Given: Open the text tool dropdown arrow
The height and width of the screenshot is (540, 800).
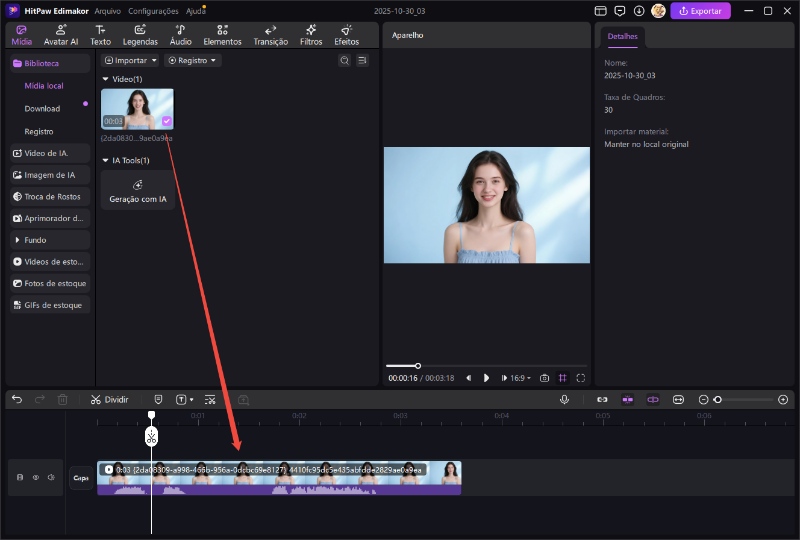Looking at the screenshot, I should coord(192,400).
